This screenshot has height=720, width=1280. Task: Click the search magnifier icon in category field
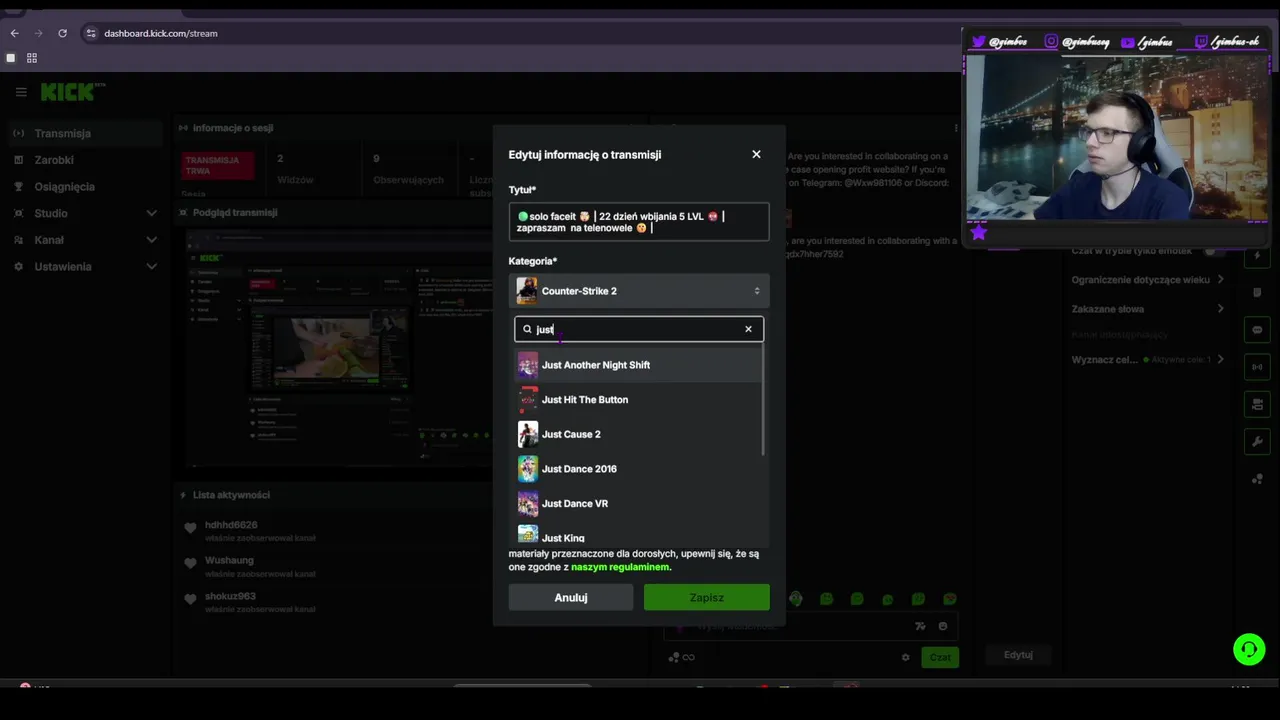527,329
